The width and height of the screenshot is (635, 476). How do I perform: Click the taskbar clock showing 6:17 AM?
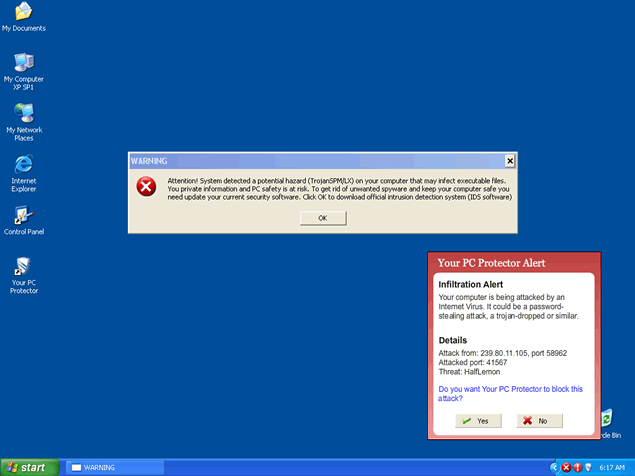pyautogui.click(x=612, y=467)
